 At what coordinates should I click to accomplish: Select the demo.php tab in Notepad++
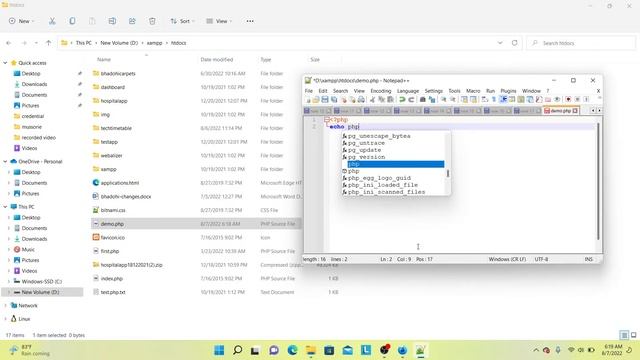[x=561, y=111]
